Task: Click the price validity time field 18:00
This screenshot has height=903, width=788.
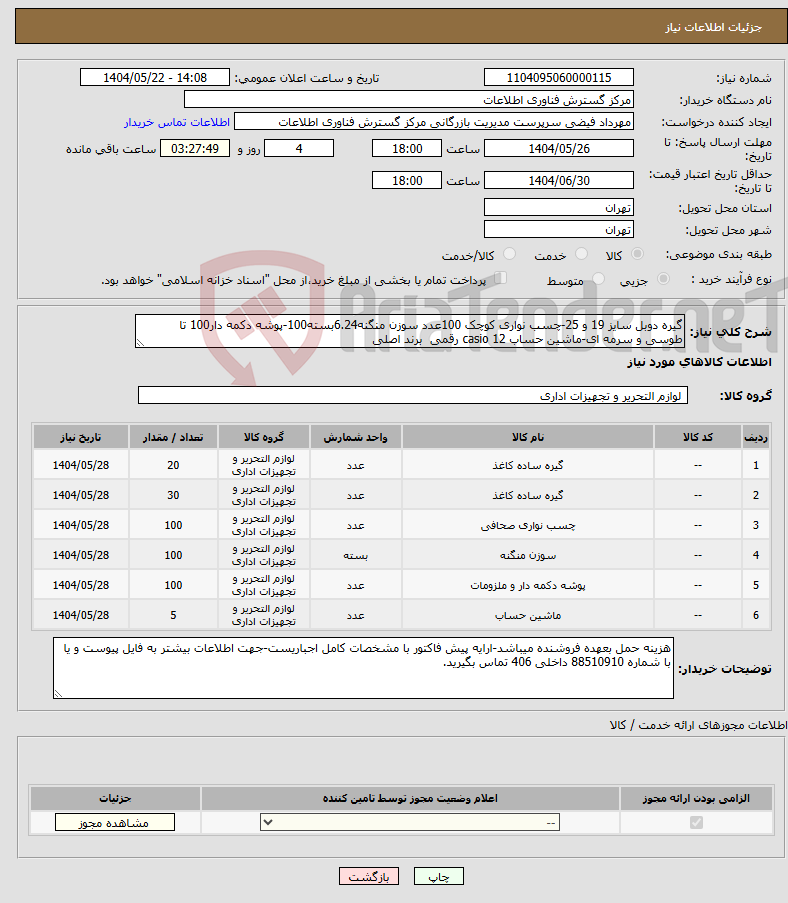Action: 407,180
